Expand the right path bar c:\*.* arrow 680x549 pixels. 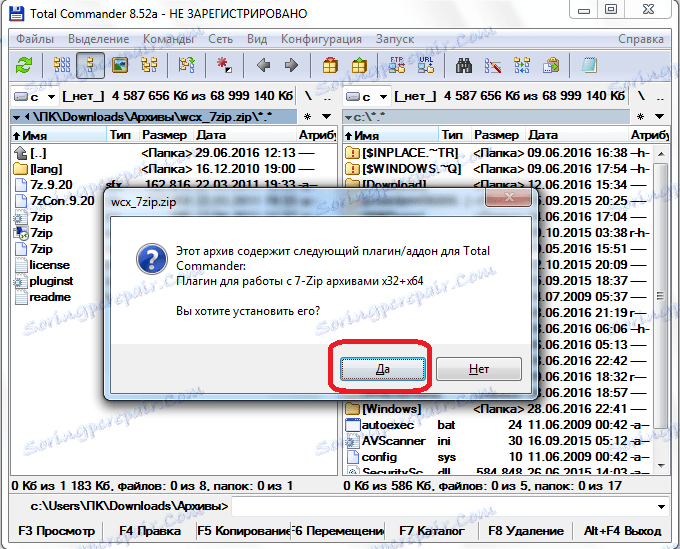pos(348,117)
